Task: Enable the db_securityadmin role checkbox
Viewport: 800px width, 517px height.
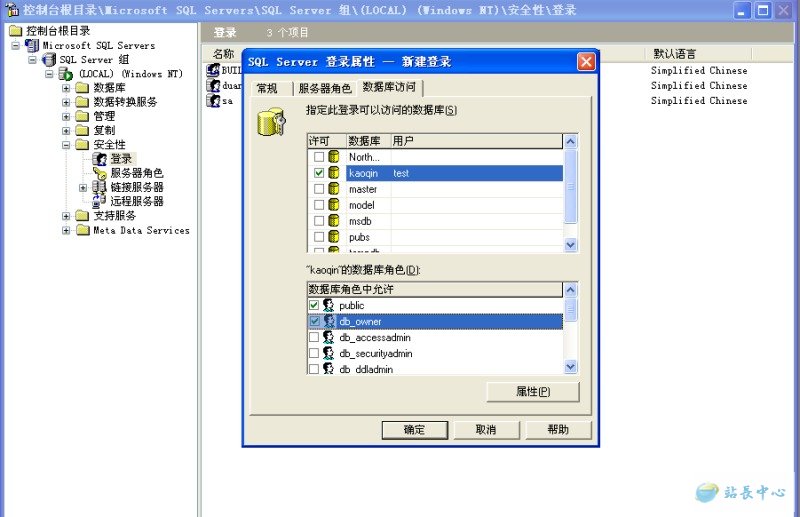Action: tap(314, 353)
